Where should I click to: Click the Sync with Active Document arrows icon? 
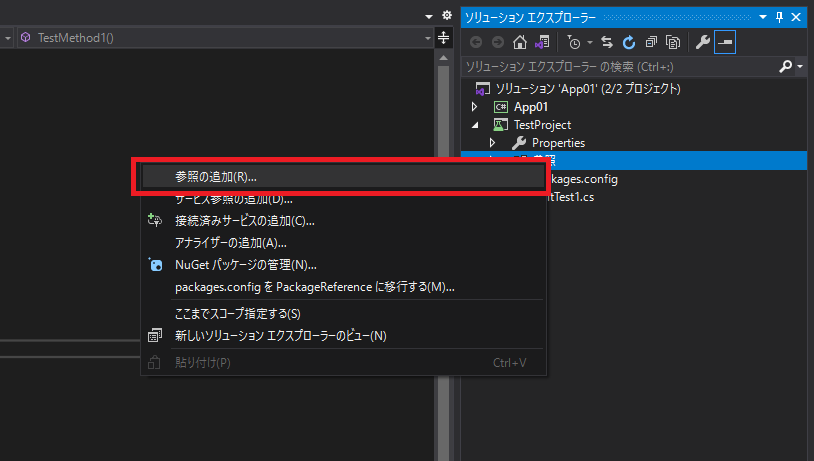point(607,42)
